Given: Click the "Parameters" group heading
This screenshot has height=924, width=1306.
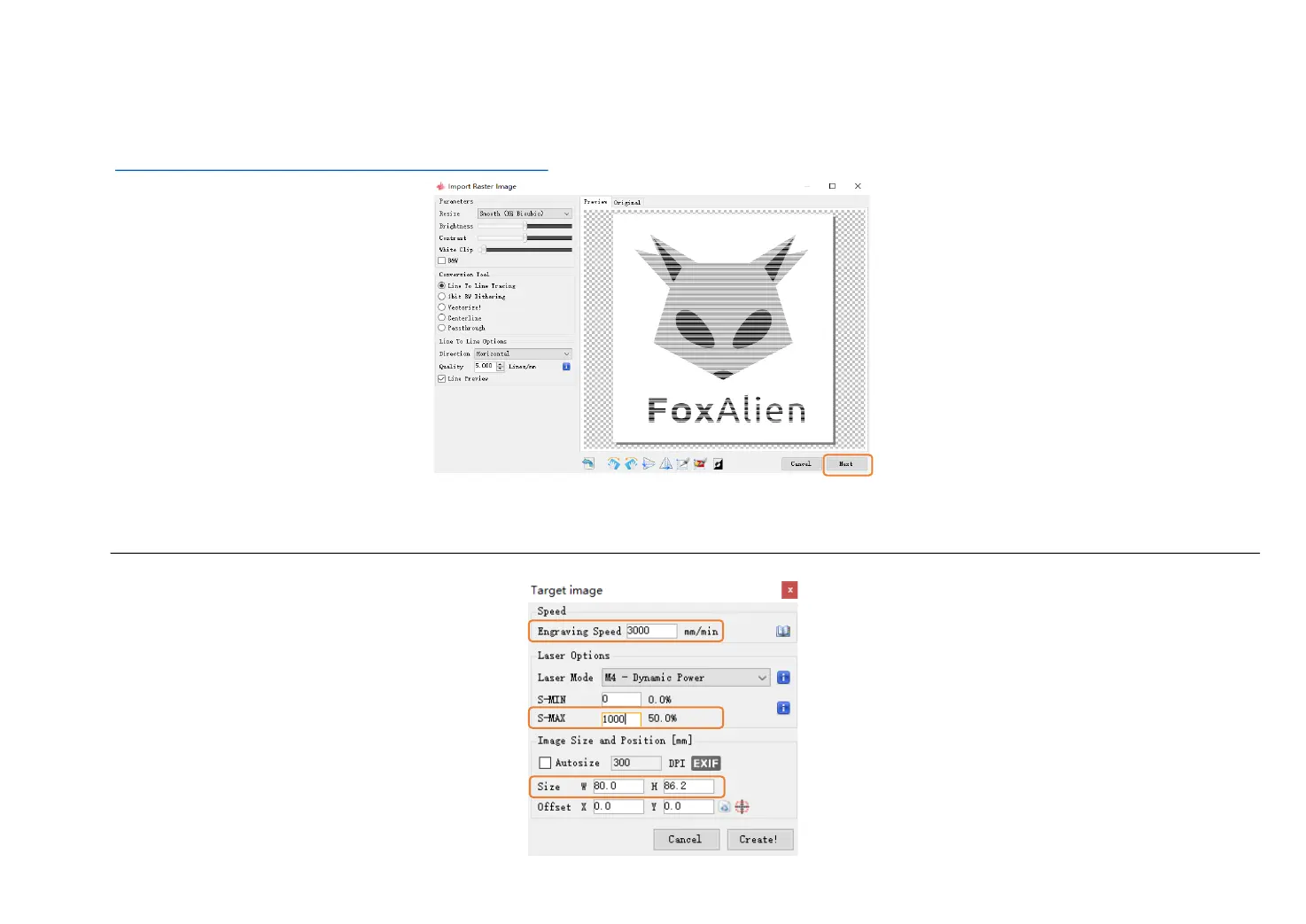Looking at the screenshot, I should [456, 201].
